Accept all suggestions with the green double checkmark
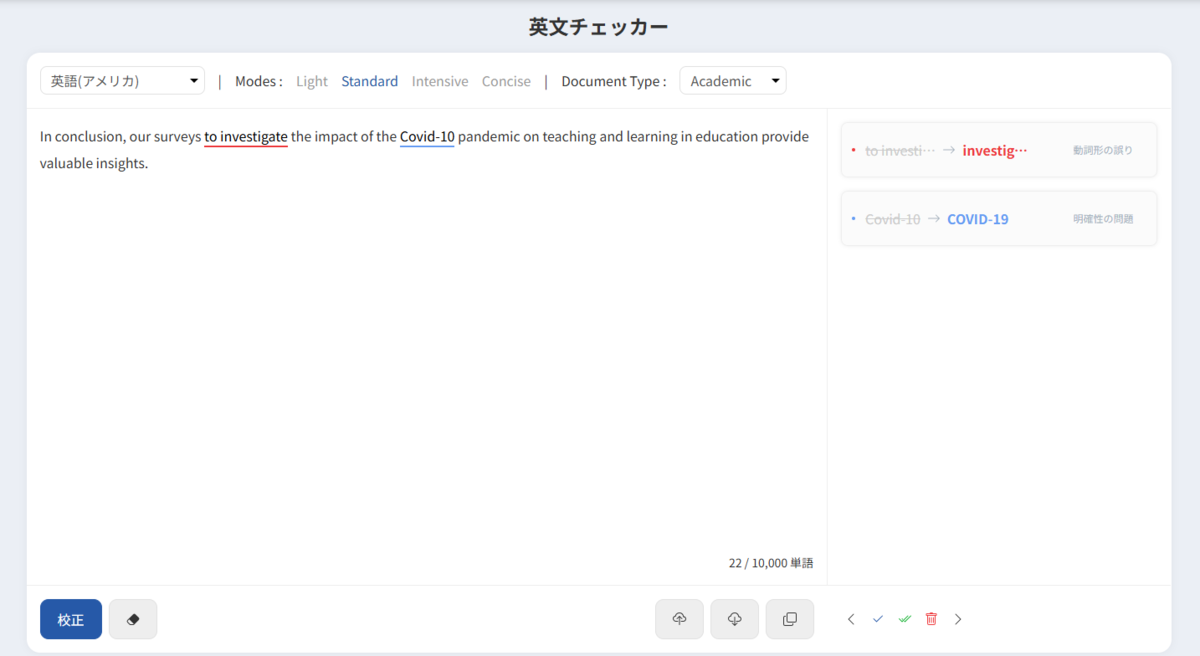Screen dimensions: 1200x656 click(904, 618)
